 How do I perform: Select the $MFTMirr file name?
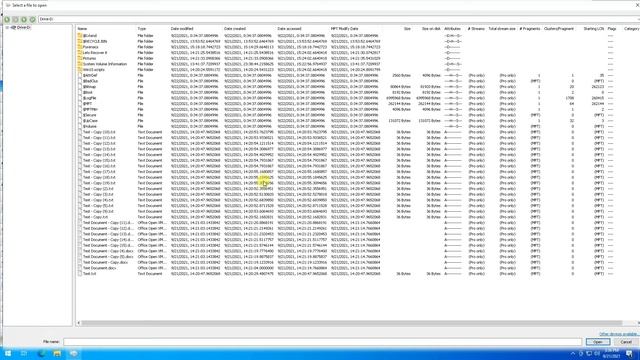[90, 109]
